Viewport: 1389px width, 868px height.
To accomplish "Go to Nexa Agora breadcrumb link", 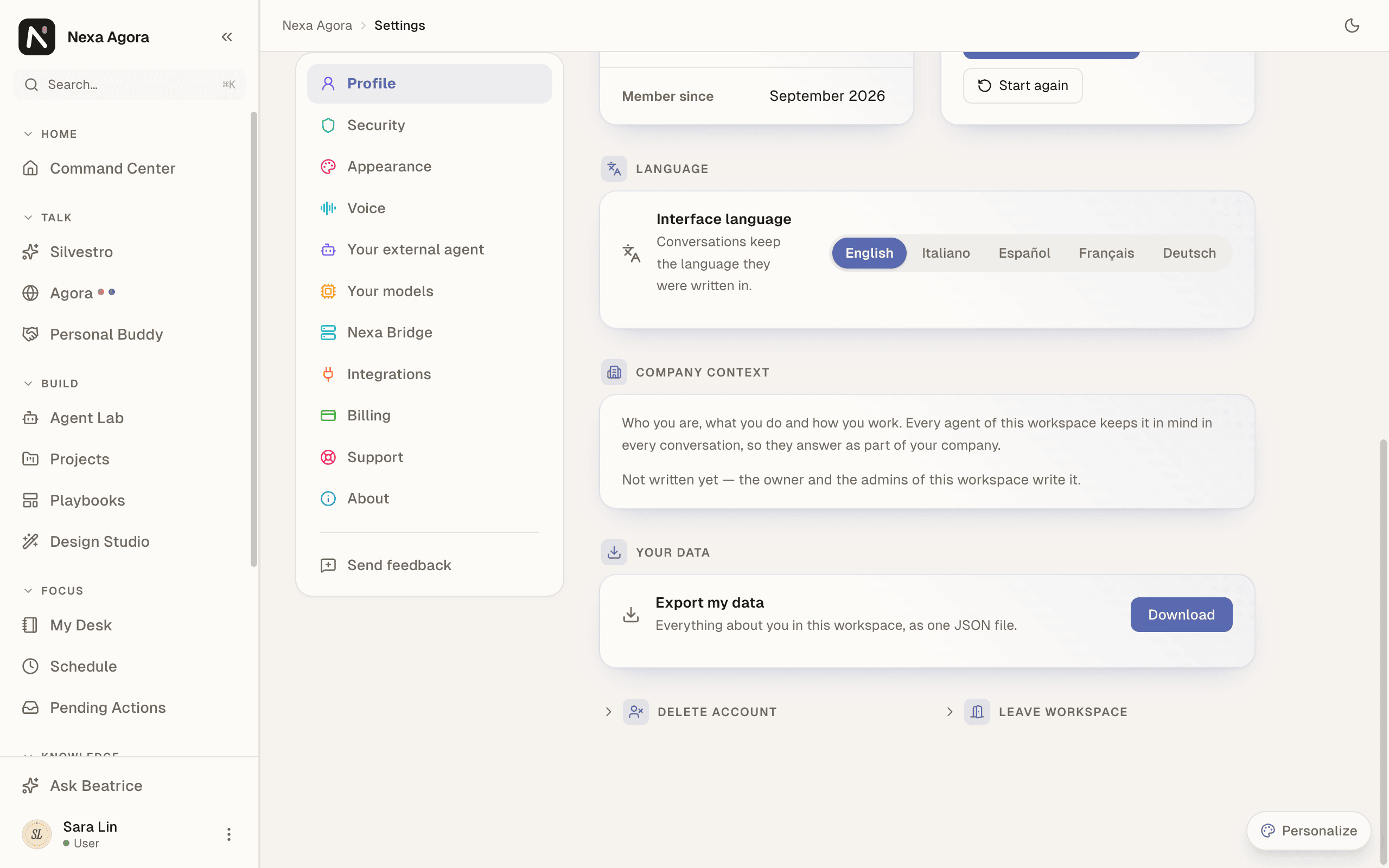I will (x=317, y=25).
